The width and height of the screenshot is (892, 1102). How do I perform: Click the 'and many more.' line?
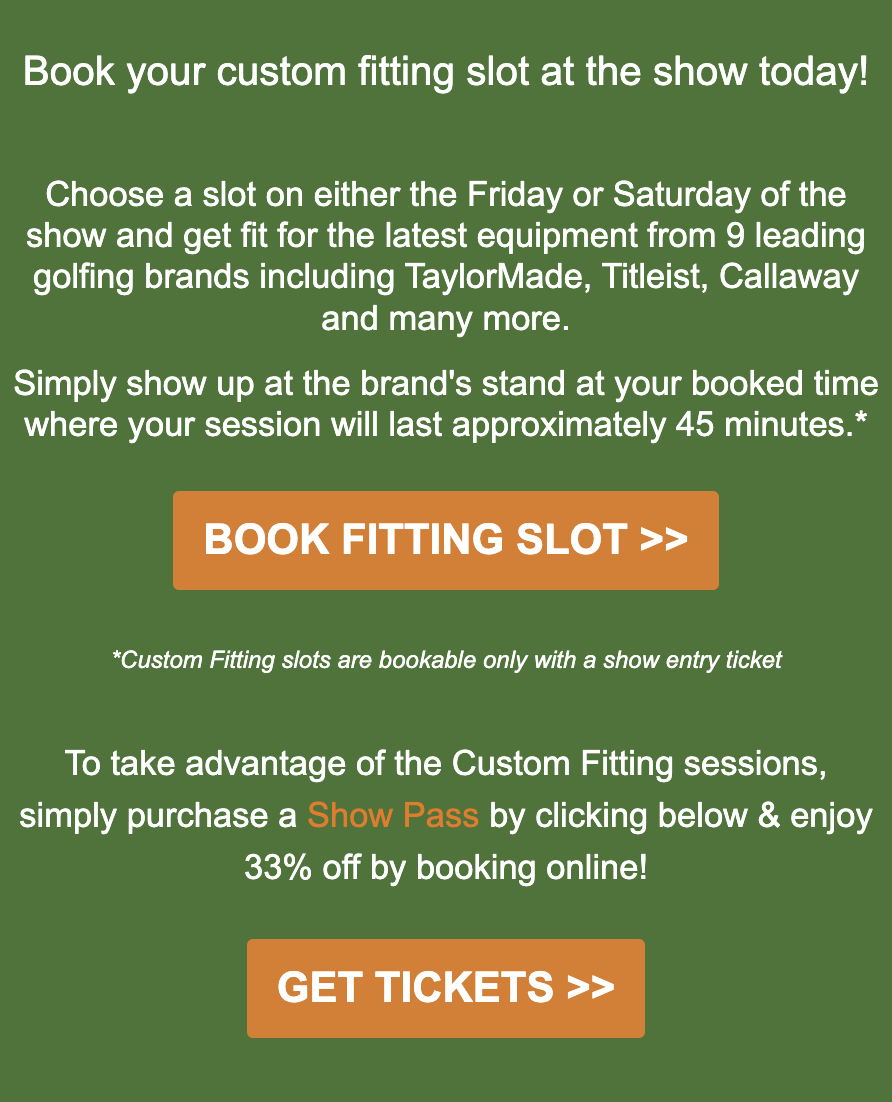pos(446,319)
